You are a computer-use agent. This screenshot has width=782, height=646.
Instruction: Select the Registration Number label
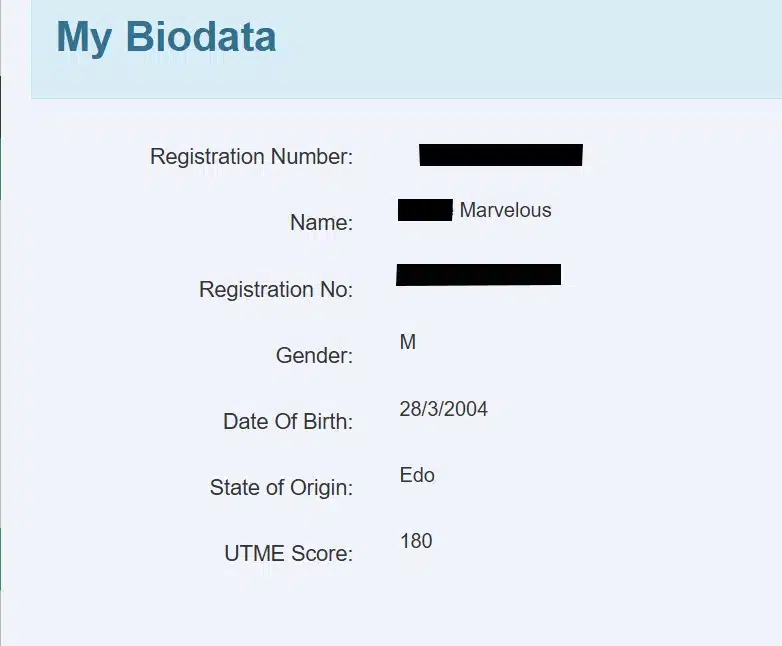251,157
